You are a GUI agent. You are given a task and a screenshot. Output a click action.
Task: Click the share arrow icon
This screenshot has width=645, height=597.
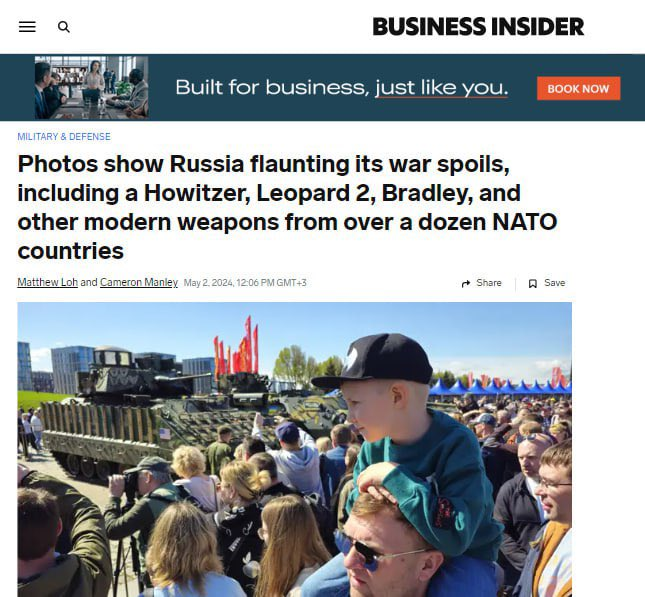coord(466,283)
